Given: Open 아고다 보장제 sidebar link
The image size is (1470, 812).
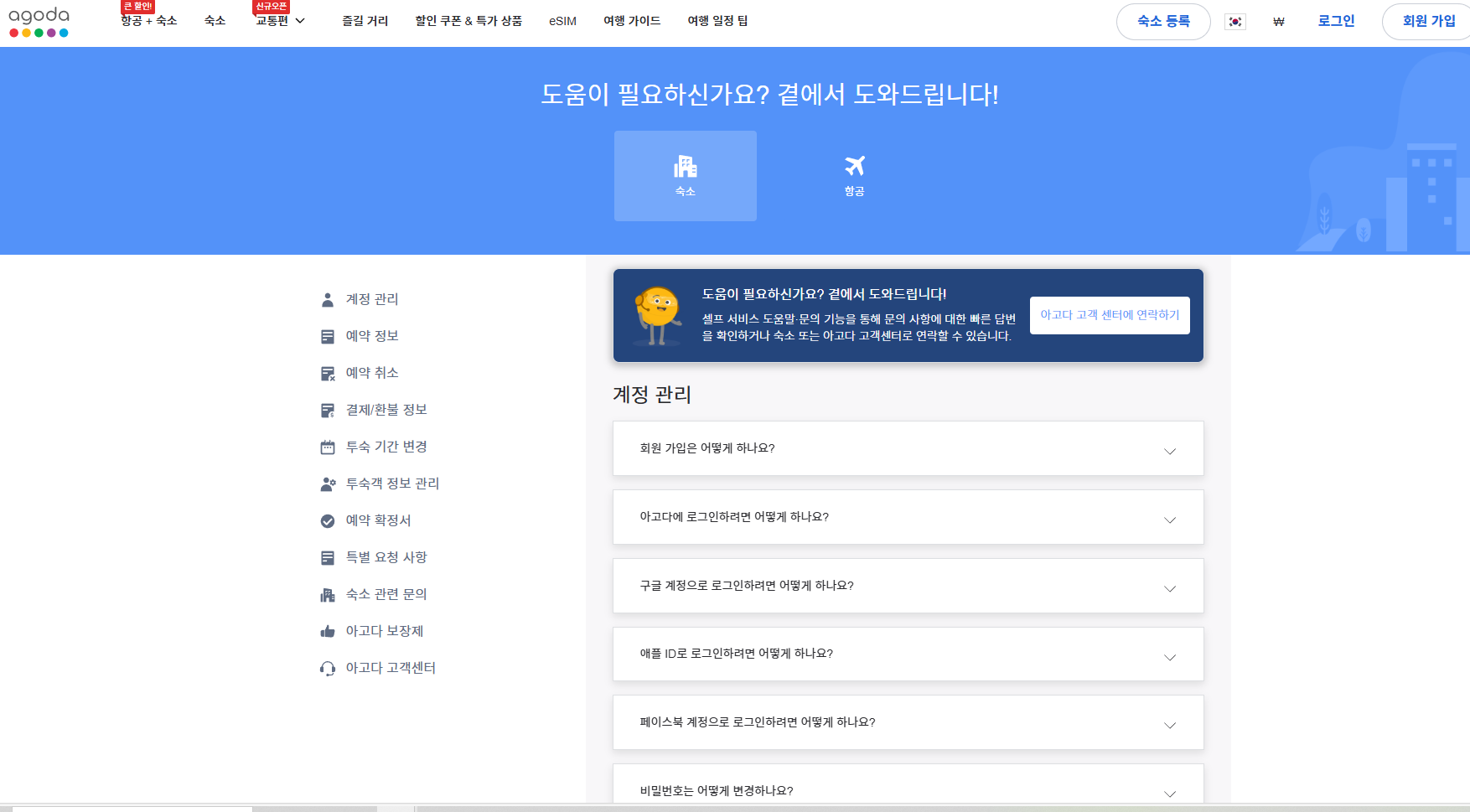Looking at the screenshot, I should coord(385,631).
